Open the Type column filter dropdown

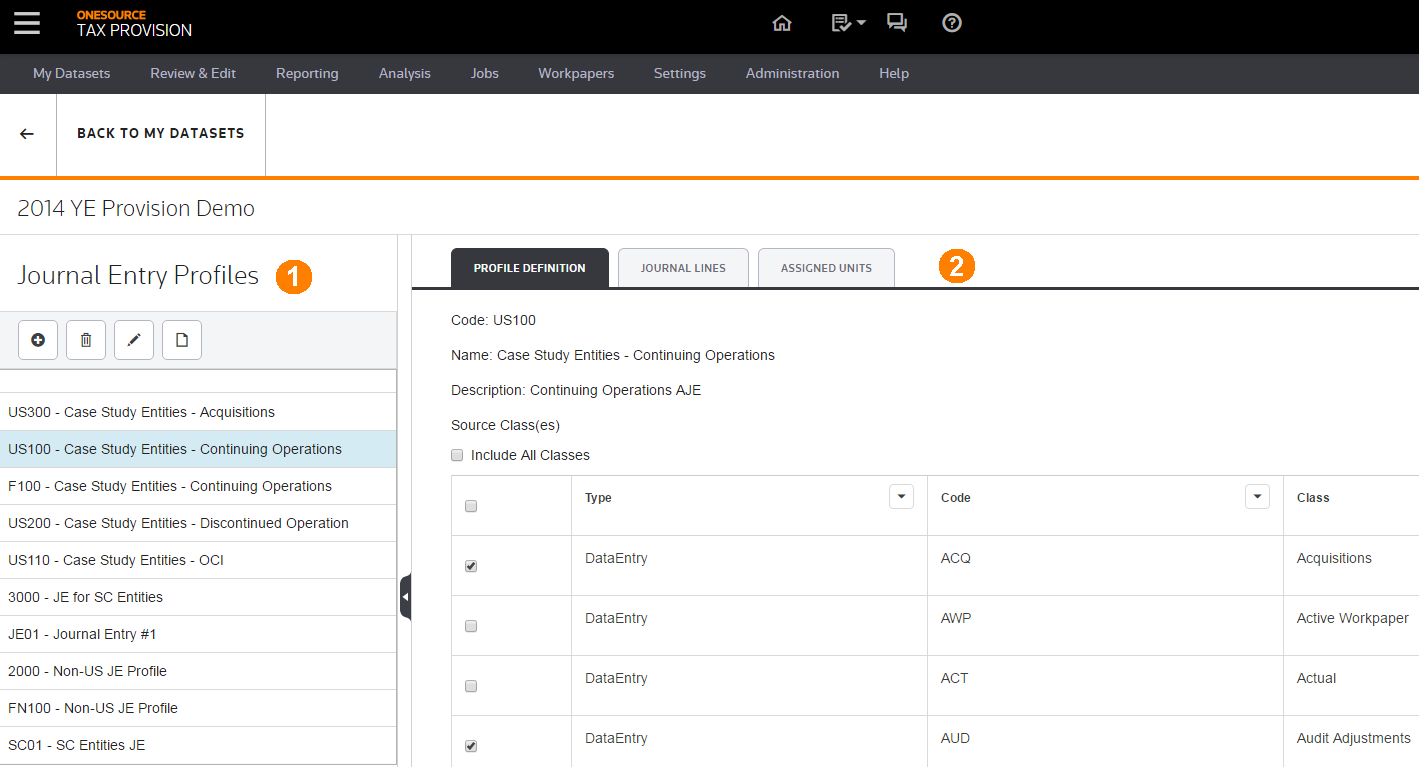(x=901, y=497)
